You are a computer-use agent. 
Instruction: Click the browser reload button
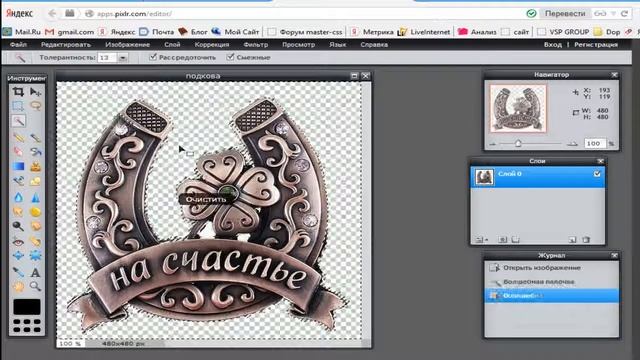624,13
